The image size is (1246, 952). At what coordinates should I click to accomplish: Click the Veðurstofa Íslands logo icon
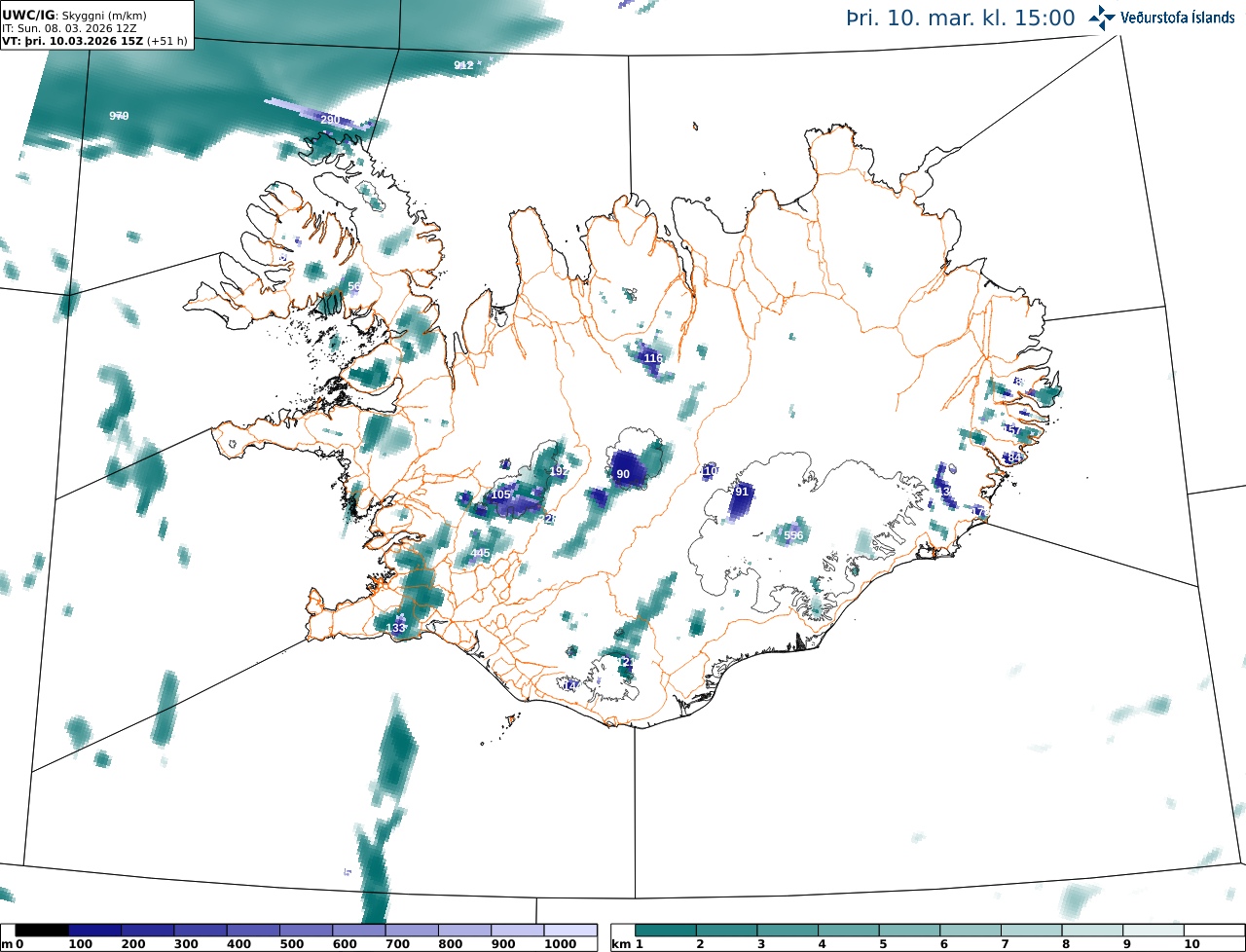coord(1103,18)
